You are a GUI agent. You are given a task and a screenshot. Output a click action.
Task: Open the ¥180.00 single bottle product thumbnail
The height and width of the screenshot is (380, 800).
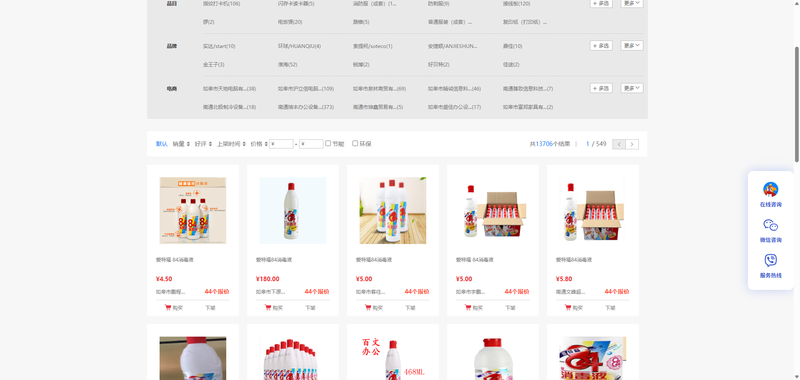[293, 211]
